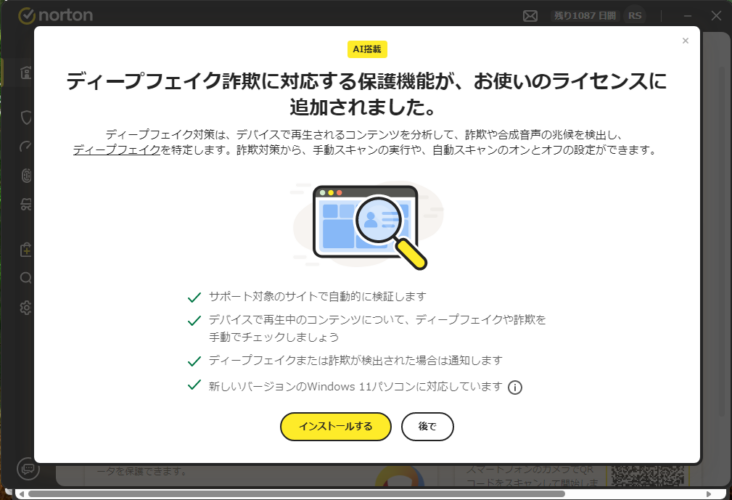Screen dimensions: 732x500
Task: Choose the 後で button
Action: (427, 426)
